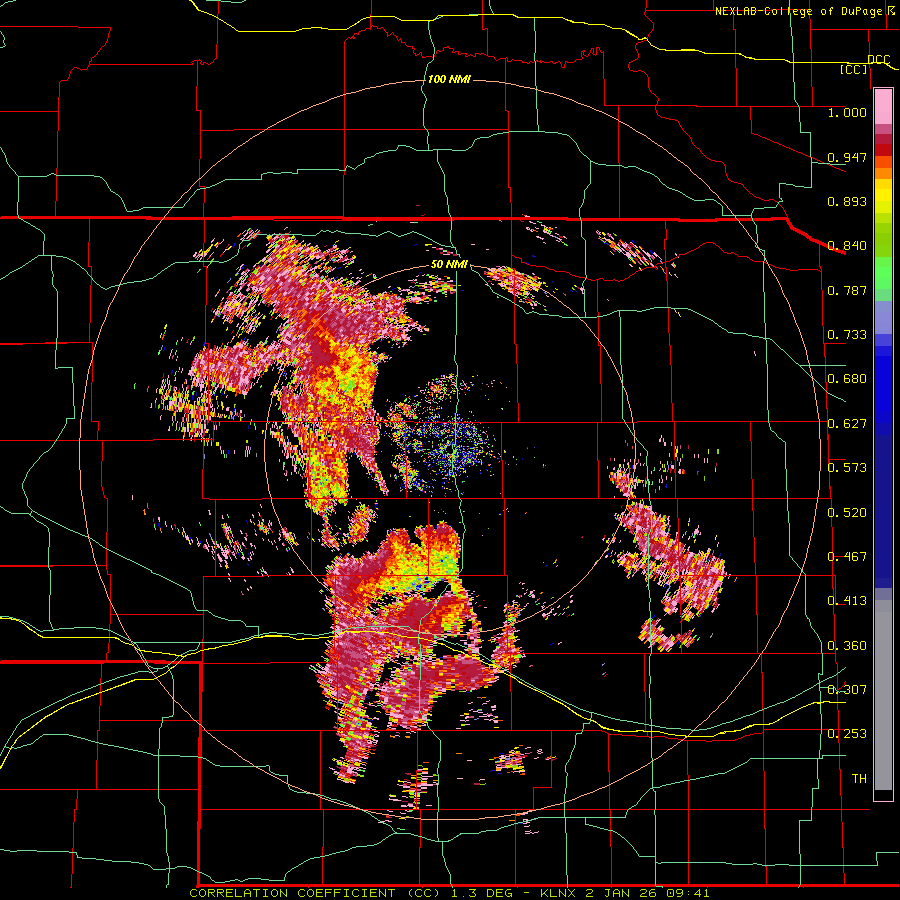
Task: Click the 0.680 legend value
Action: point(847,379)
